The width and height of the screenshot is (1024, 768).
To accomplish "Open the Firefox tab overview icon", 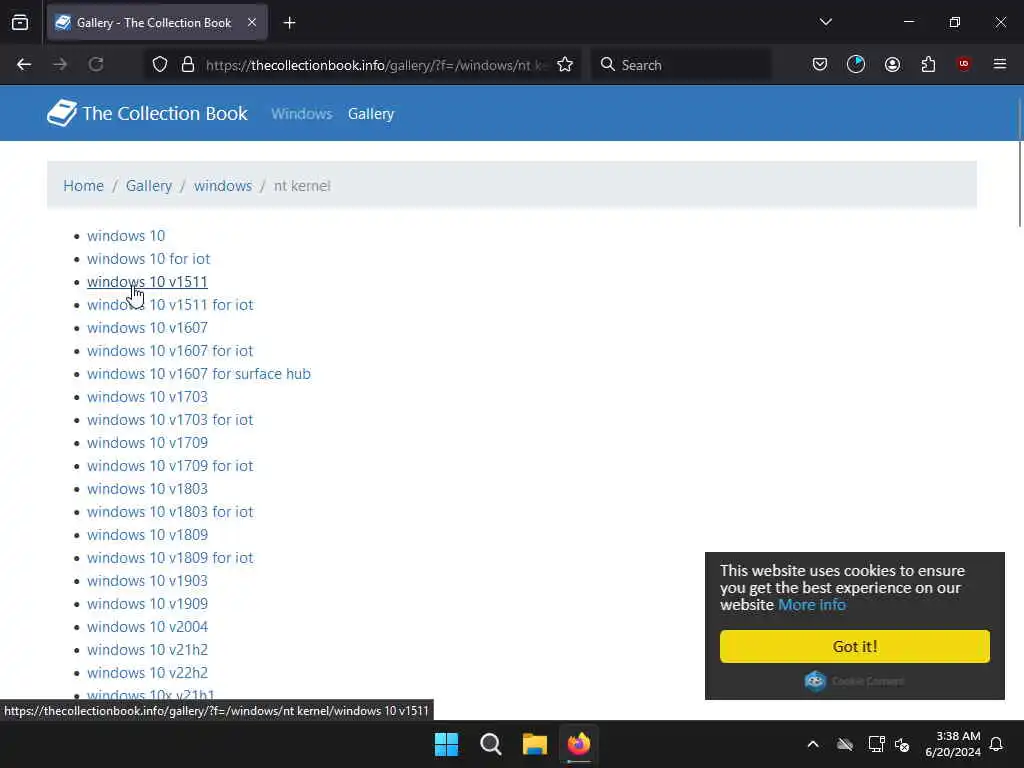I will [x=20, y=23].
